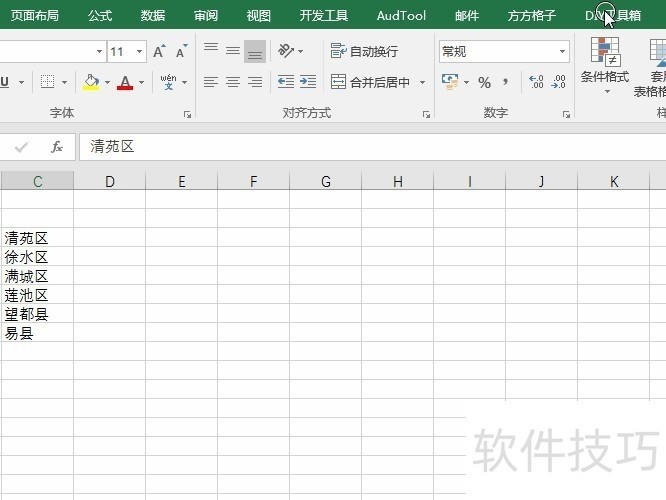Click Merge and Center (合并后居中)
Viewport: 666px width, 500px height.
point(370,82)
